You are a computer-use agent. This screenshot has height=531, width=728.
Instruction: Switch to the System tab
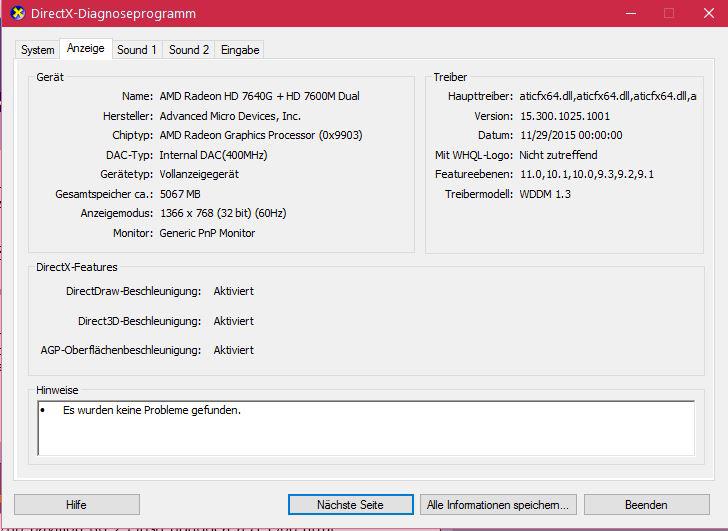click(38, 50)
